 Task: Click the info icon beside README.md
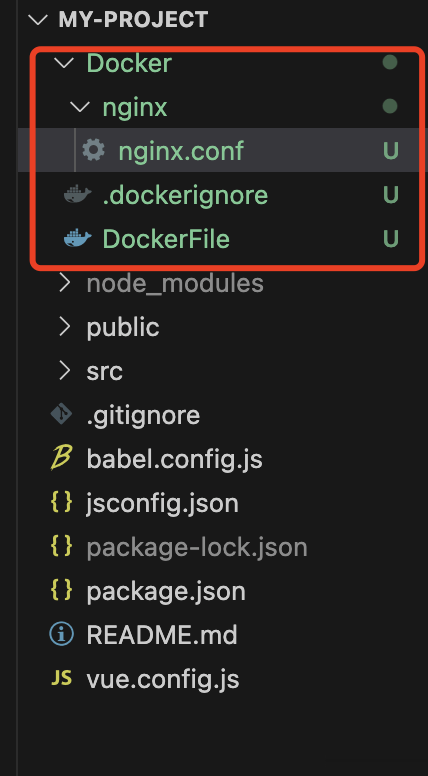pyautogui.click(x=61, y=634)
